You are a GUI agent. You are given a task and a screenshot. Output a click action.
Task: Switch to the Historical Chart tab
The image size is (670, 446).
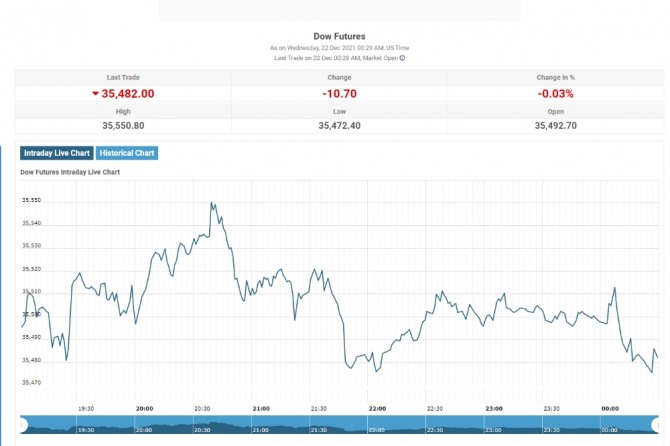pyautogui.click(x=126, y=153)
